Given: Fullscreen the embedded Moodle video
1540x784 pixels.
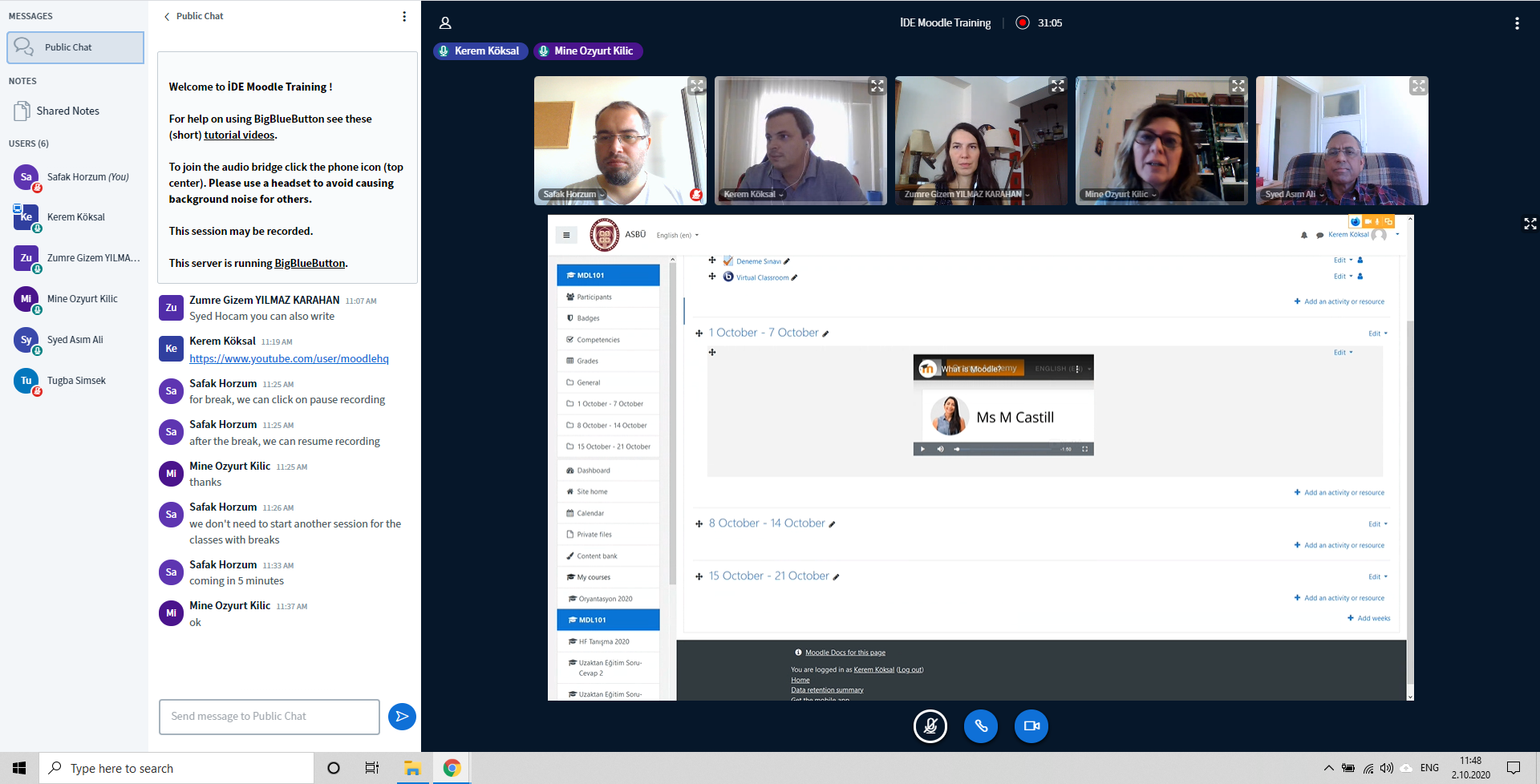Looking at the screenshot, I should pyautogui.click(x=1085, y=449).
